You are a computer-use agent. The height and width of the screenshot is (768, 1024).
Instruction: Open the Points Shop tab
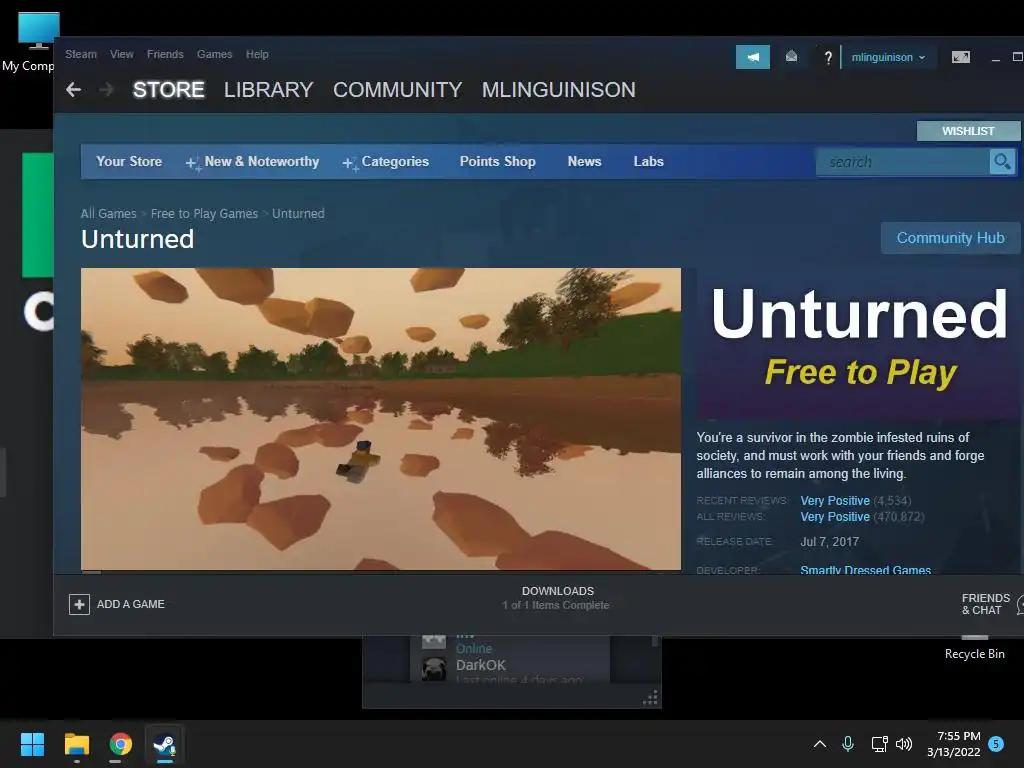(x=498, y=161)
